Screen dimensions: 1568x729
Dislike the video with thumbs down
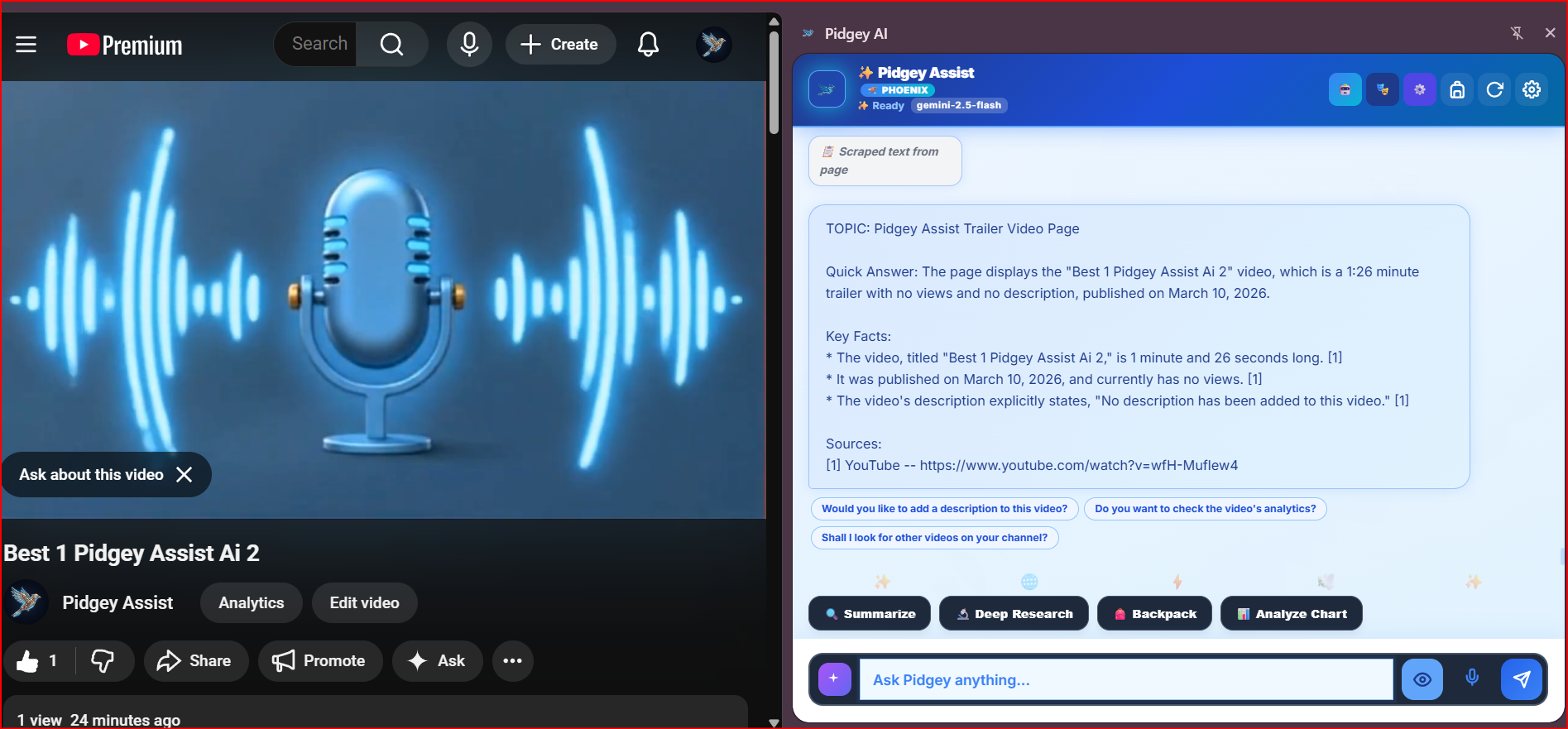click(x=103, y=660)
